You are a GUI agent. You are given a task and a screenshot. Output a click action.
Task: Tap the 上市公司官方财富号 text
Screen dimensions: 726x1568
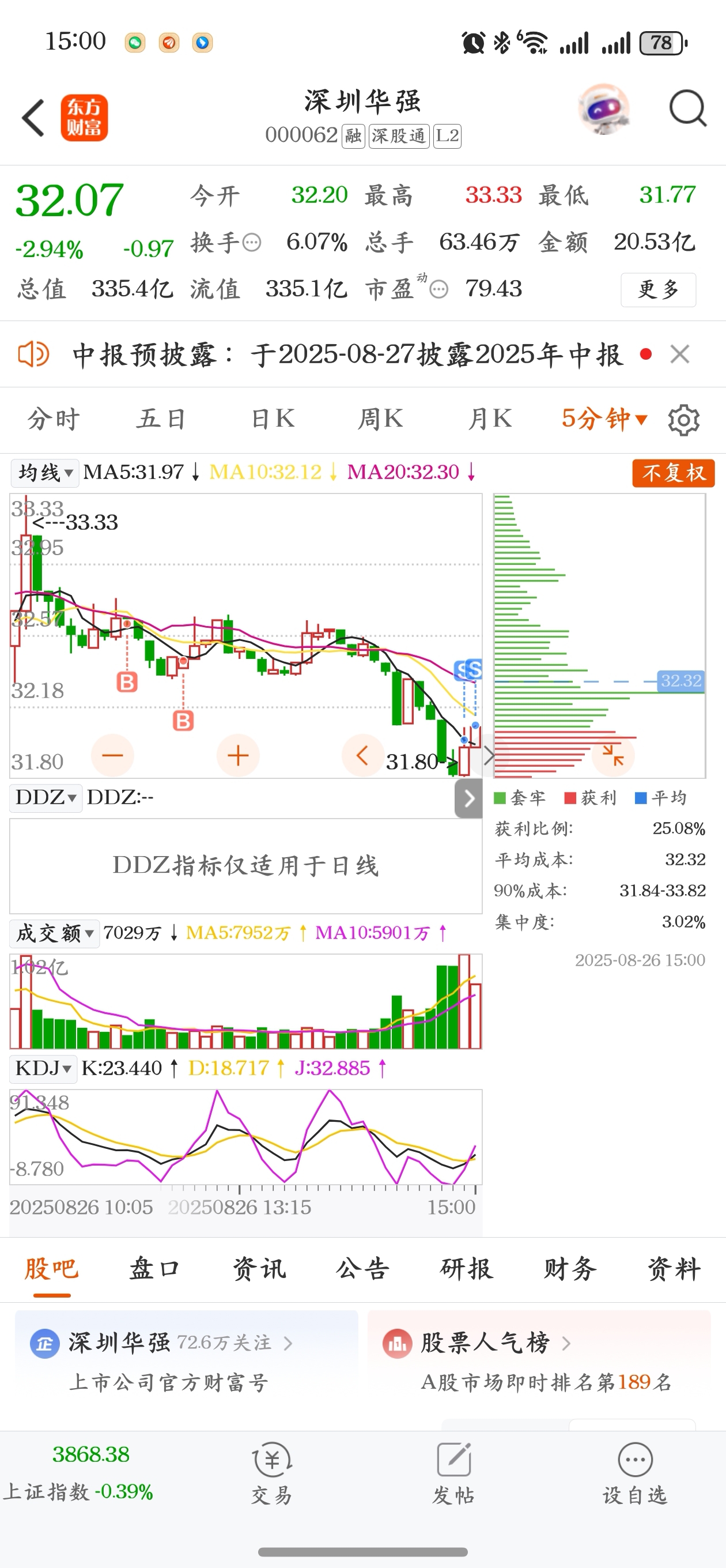(x=169, y=1382)
